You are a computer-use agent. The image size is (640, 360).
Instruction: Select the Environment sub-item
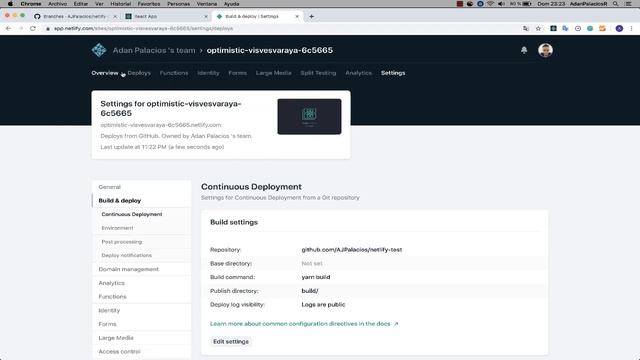118,228
